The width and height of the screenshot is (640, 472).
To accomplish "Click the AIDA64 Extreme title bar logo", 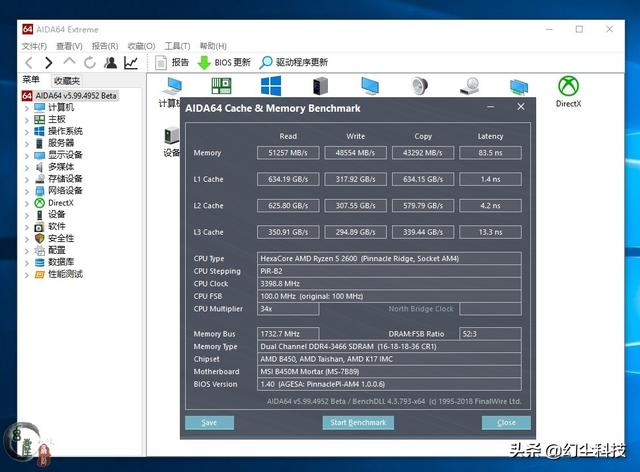I will [27, 29].
